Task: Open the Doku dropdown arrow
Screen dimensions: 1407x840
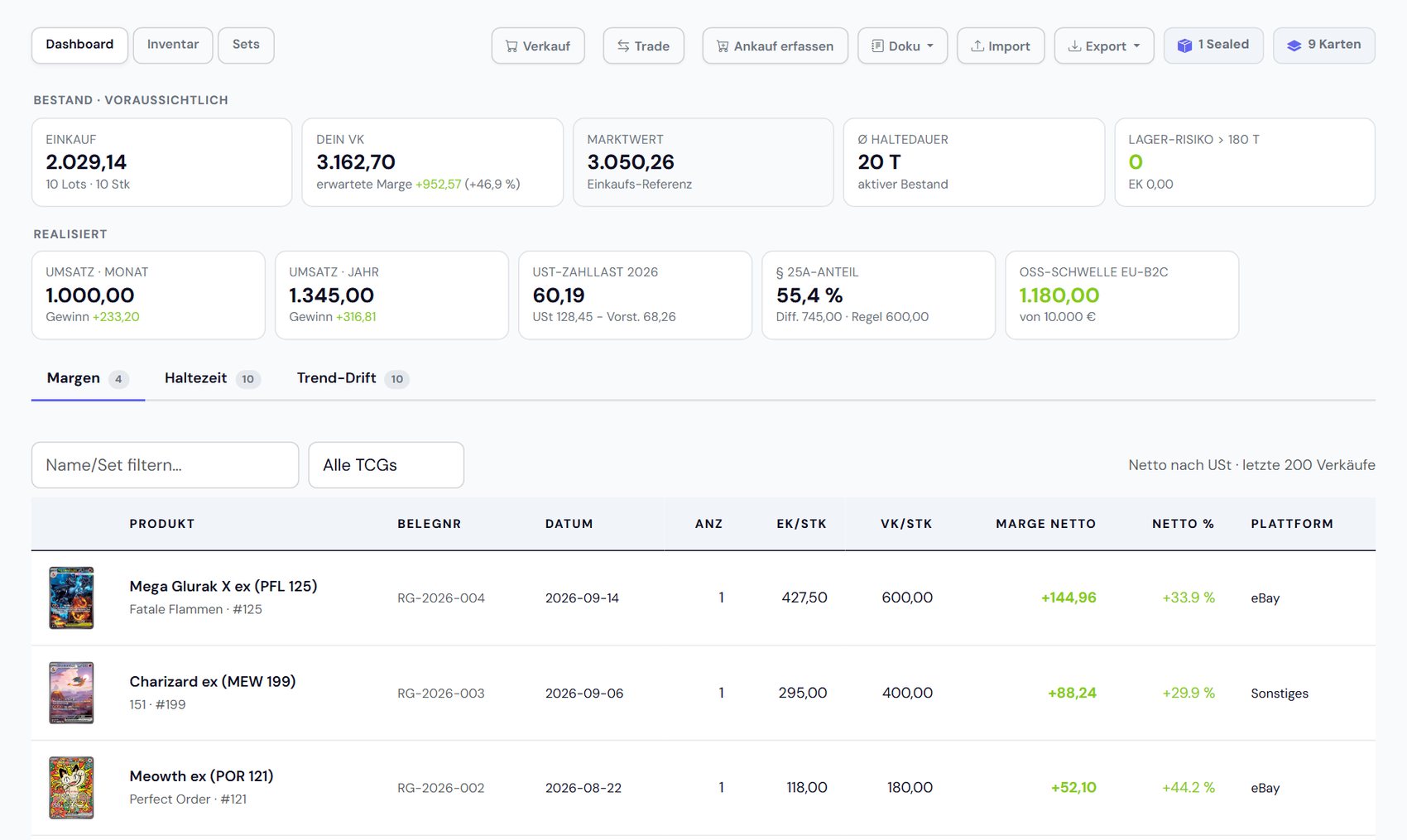Action: 930,46
